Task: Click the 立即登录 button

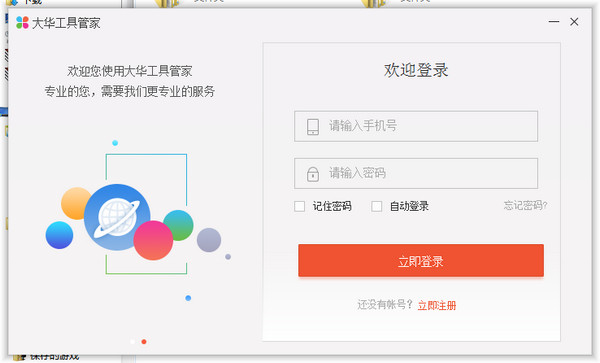Action: coord(421,260)
